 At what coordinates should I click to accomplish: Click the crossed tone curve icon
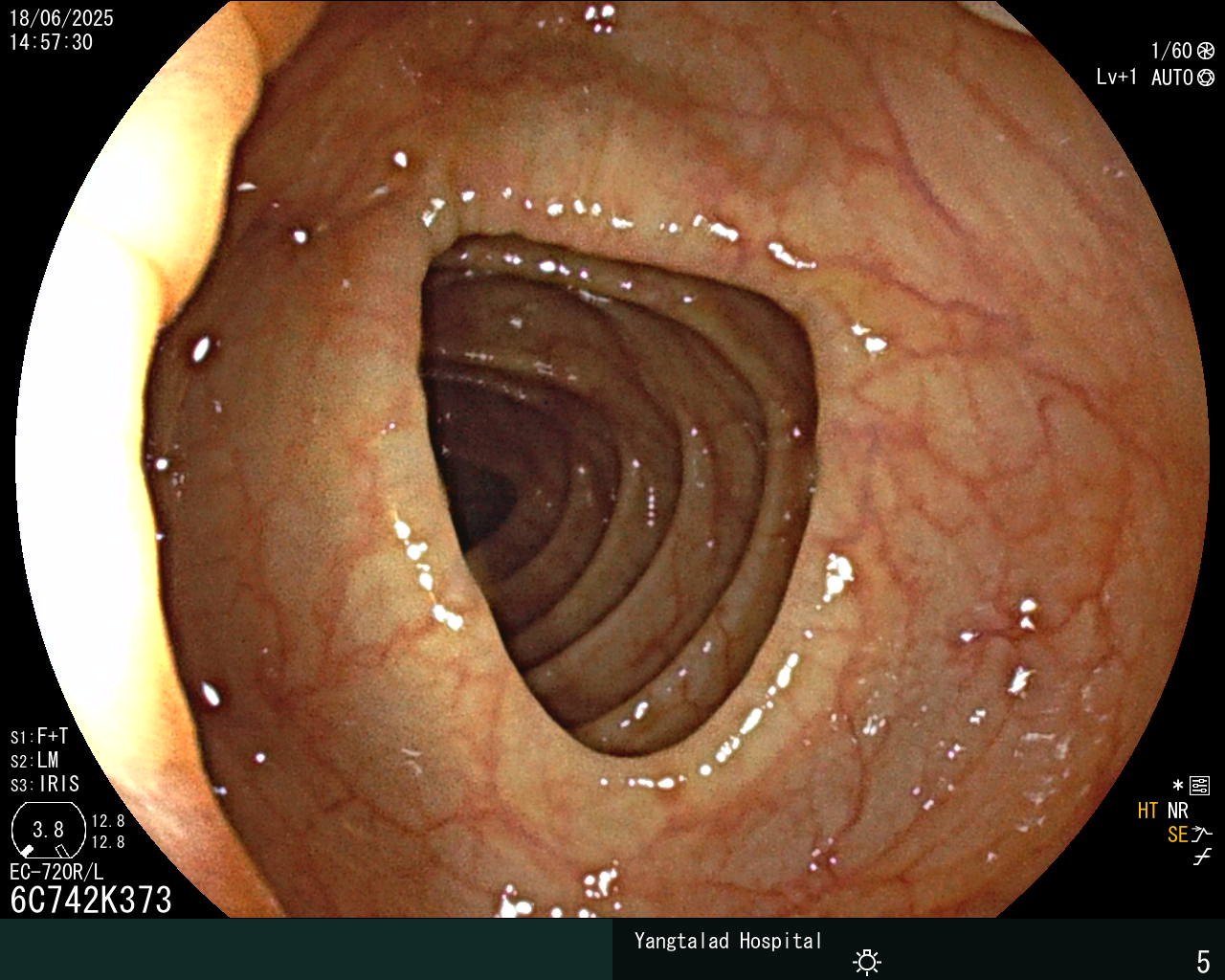pyautogui.click(x=1203, y=858)
